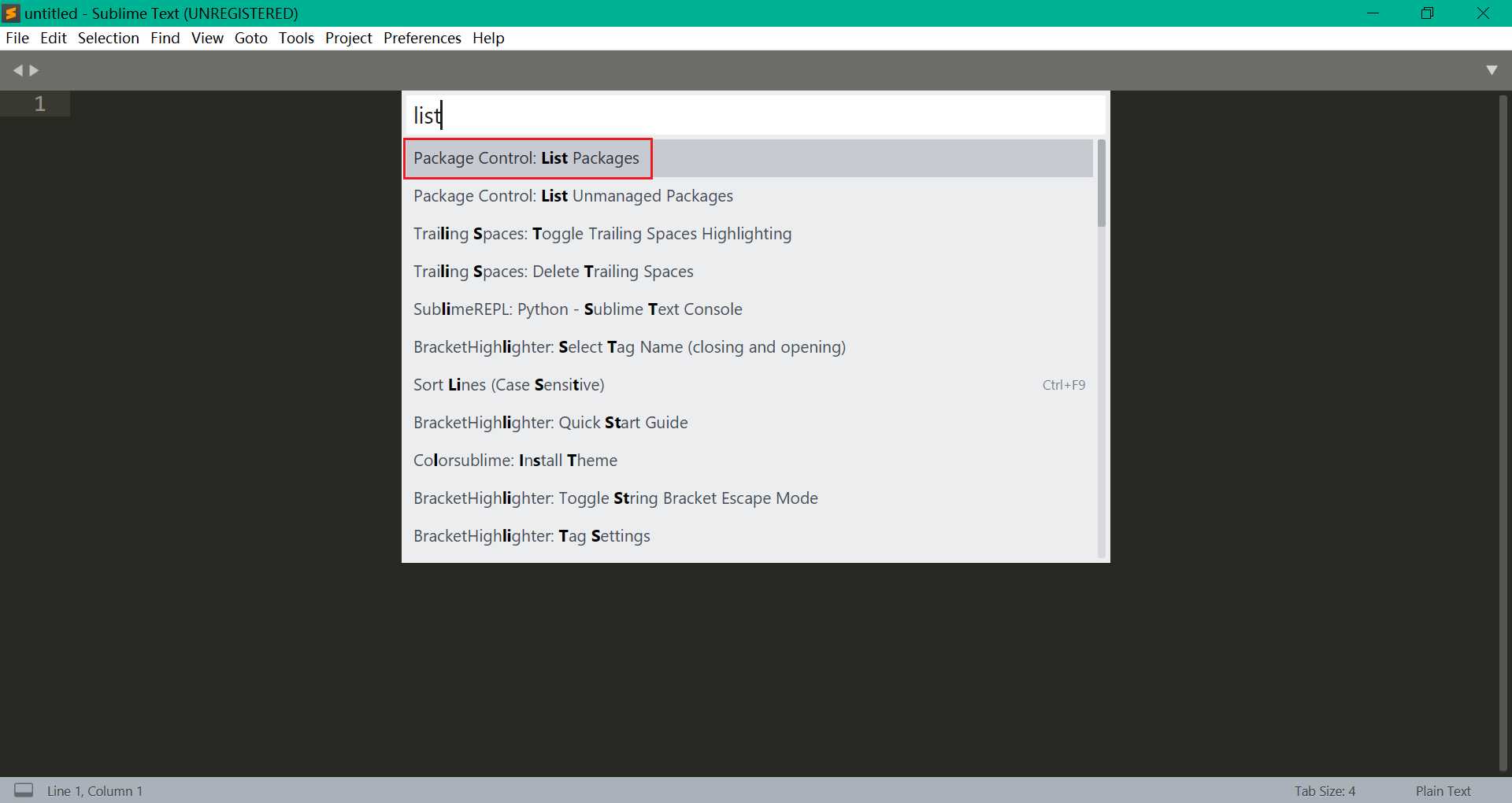This screenshot has width=1512, height=803.
Task: Run SublimeREPL: Python - Sublime Text Console
Action: pos(749,309)
